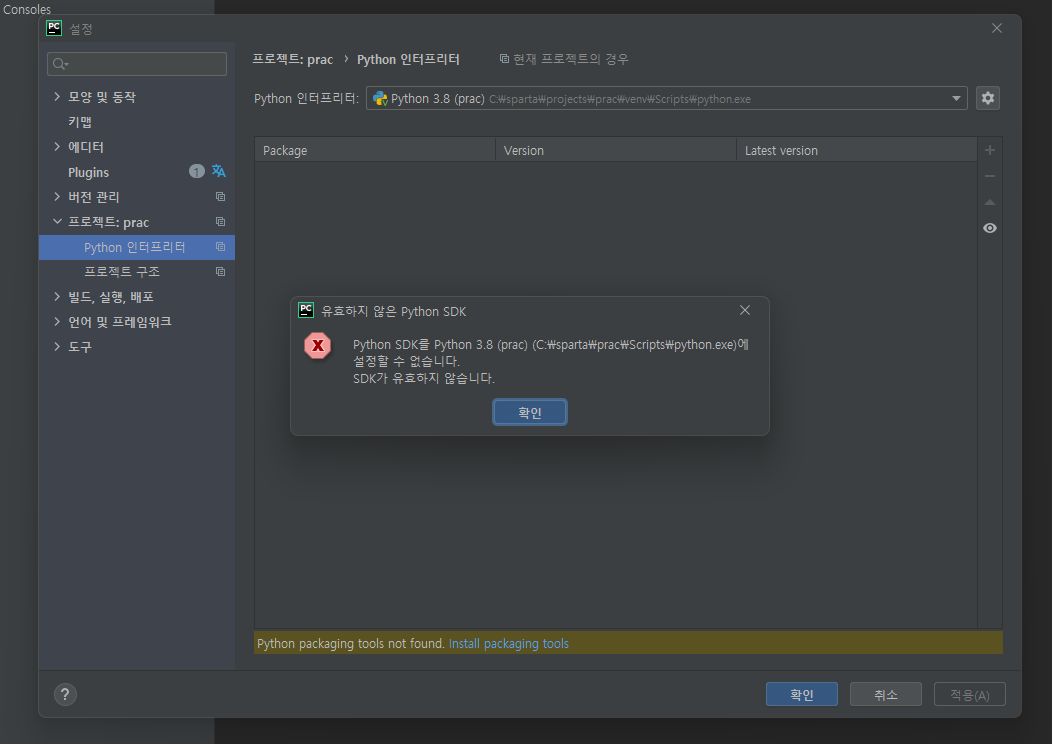
Task: Click the settings search input field
Action: (137, 64)
